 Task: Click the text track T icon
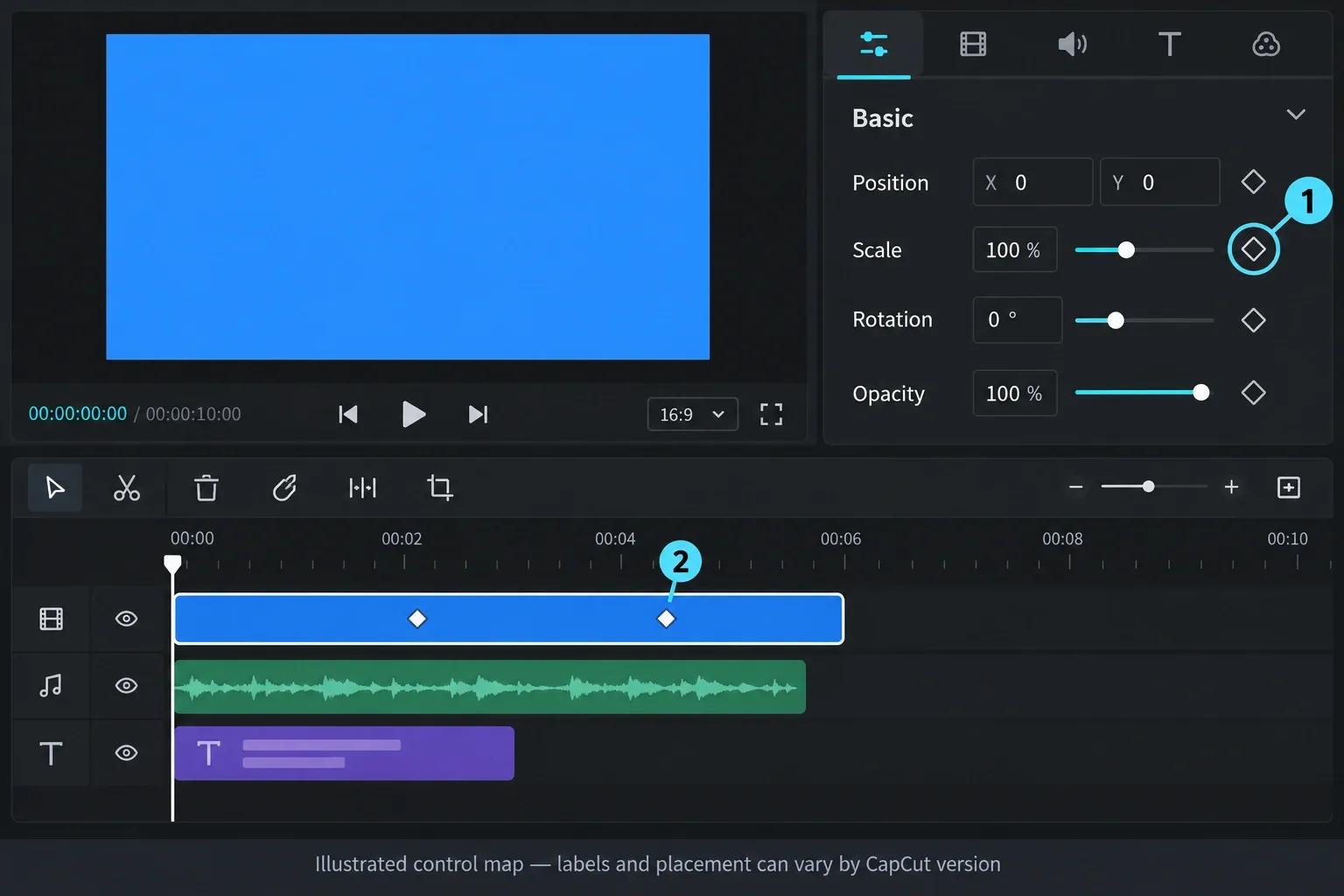(x=51, y=753)
